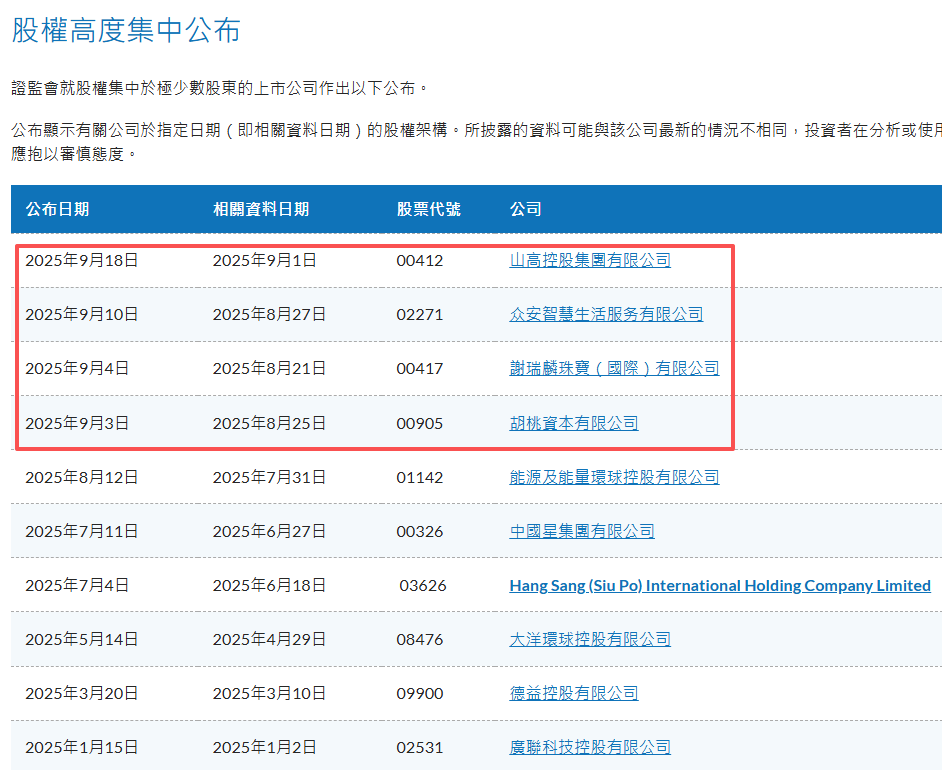Select announcement date 2025年9月4日

[x=77, y=368]
